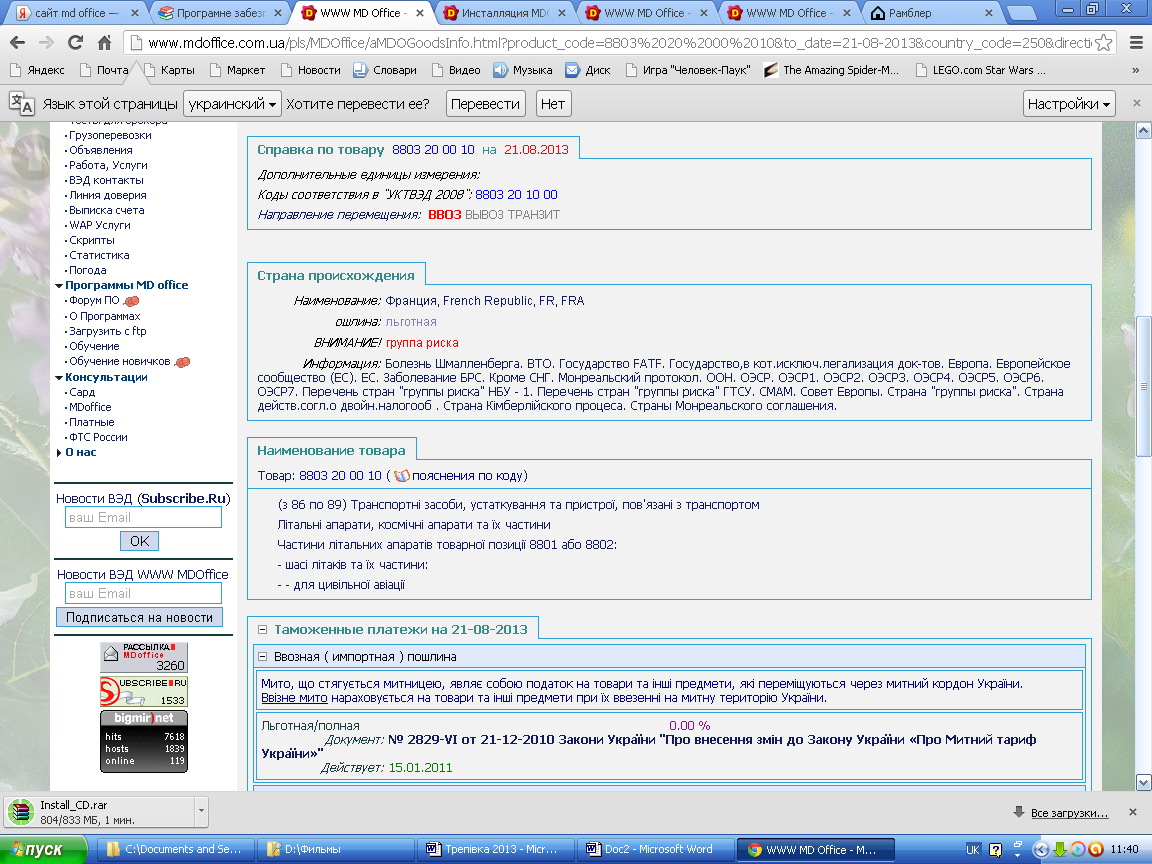Viewport: 1152px width, 864px height.
Task: Click the translate bar language icon
Action: [21, 104]
